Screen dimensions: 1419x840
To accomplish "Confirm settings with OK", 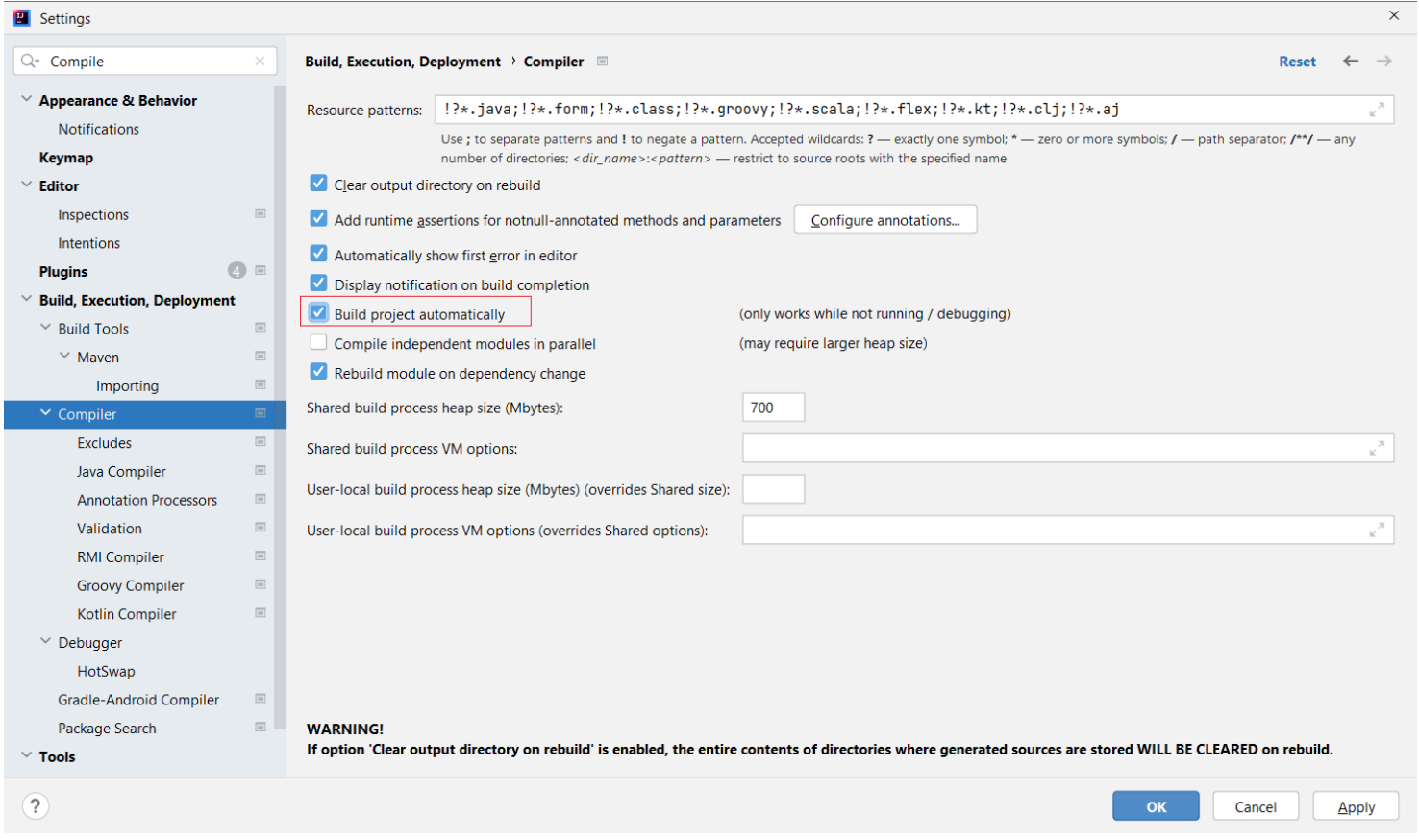I will point(1156,806).
